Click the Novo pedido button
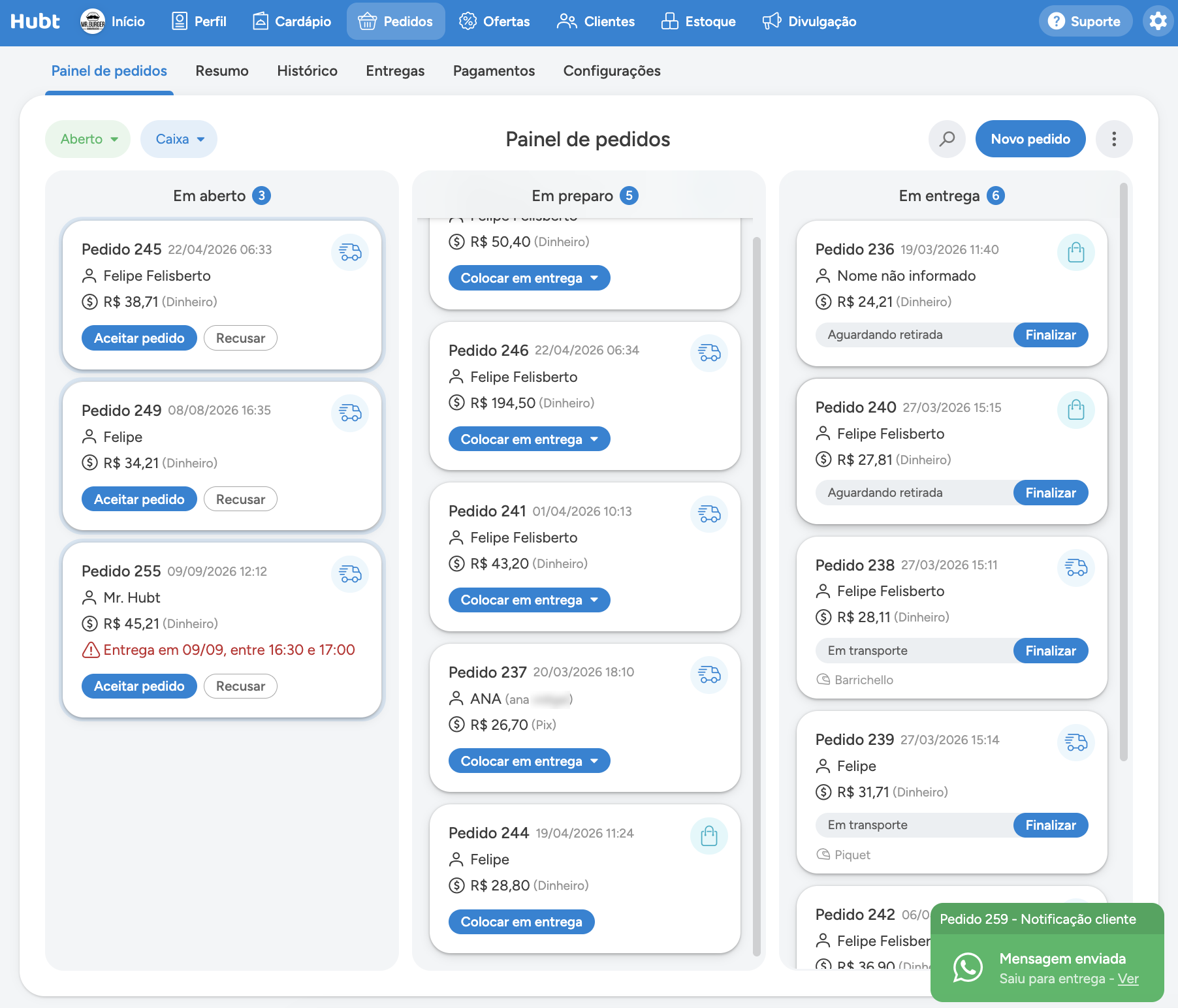1178x1008 pixels. click(x=1030, y=139)
